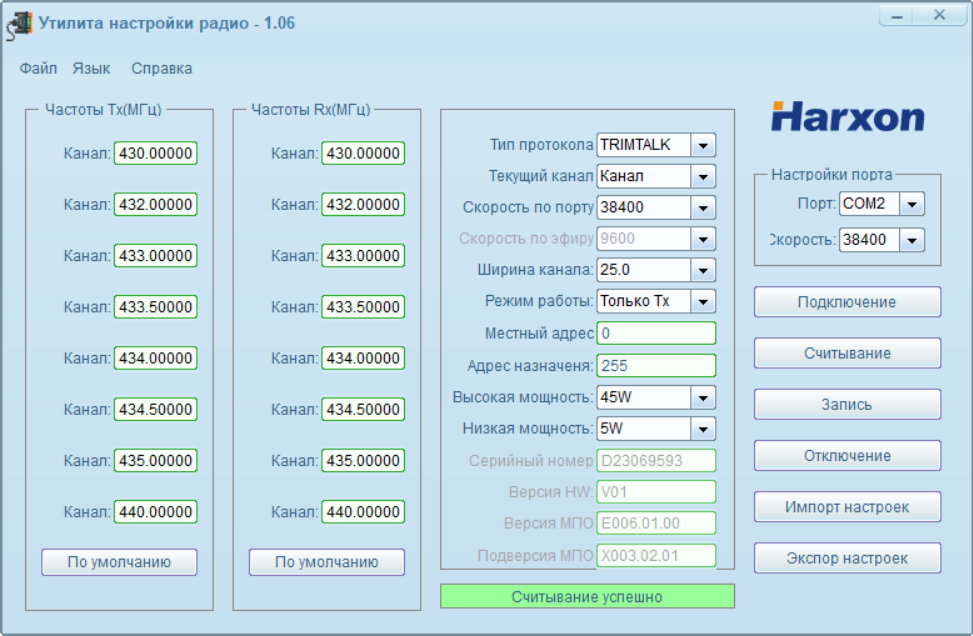
Task: Expand the Высокая мощность dropdown
Action: [703, 398]
